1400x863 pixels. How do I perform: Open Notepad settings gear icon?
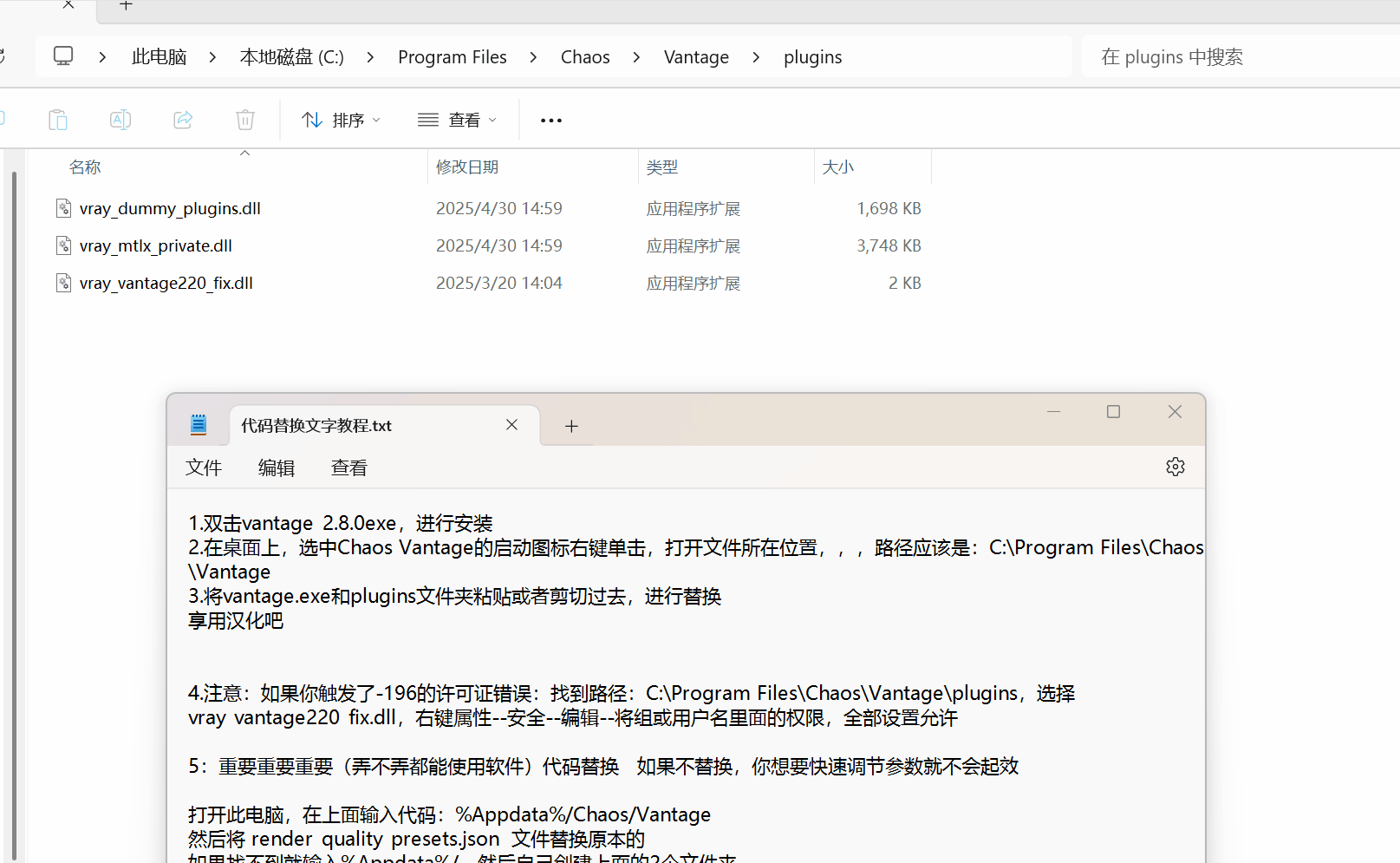pyautogui.click(x=1175, y=467)
